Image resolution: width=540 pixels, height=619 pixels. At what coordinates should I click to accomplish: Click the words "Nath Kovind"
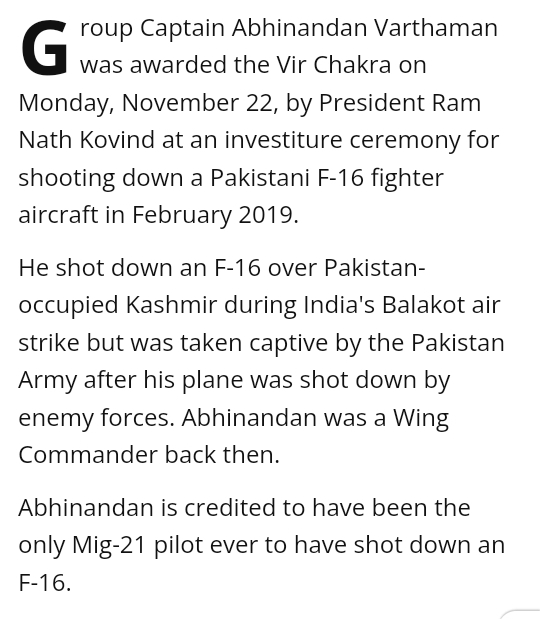(x=86, y=140)
